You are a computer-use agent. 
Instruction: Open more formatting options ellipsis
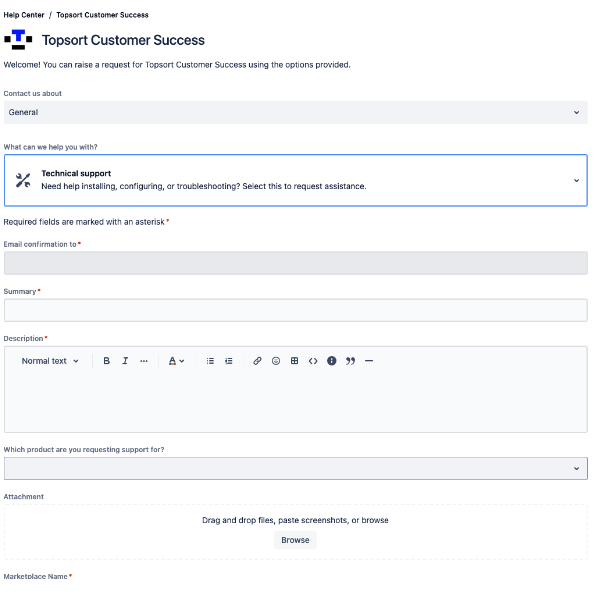coord(144,361)
